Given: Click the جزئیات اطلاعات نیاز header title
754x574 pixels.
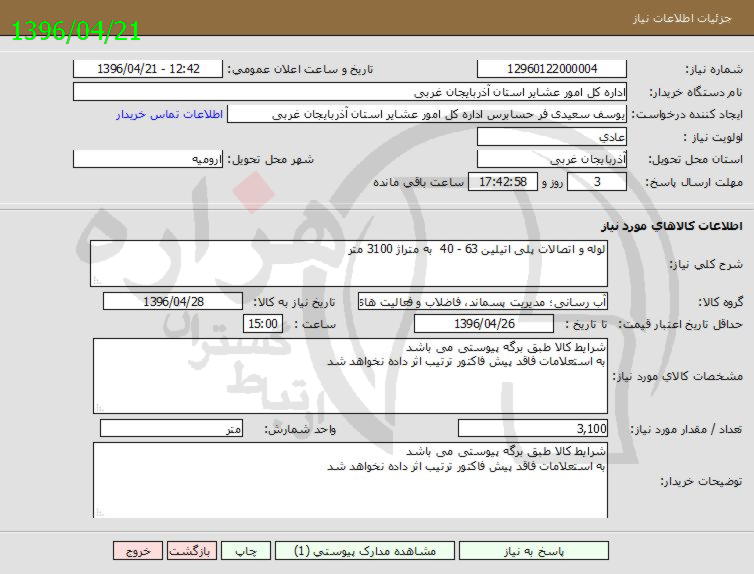Looking at the screenshot, I should coord(682,18).
